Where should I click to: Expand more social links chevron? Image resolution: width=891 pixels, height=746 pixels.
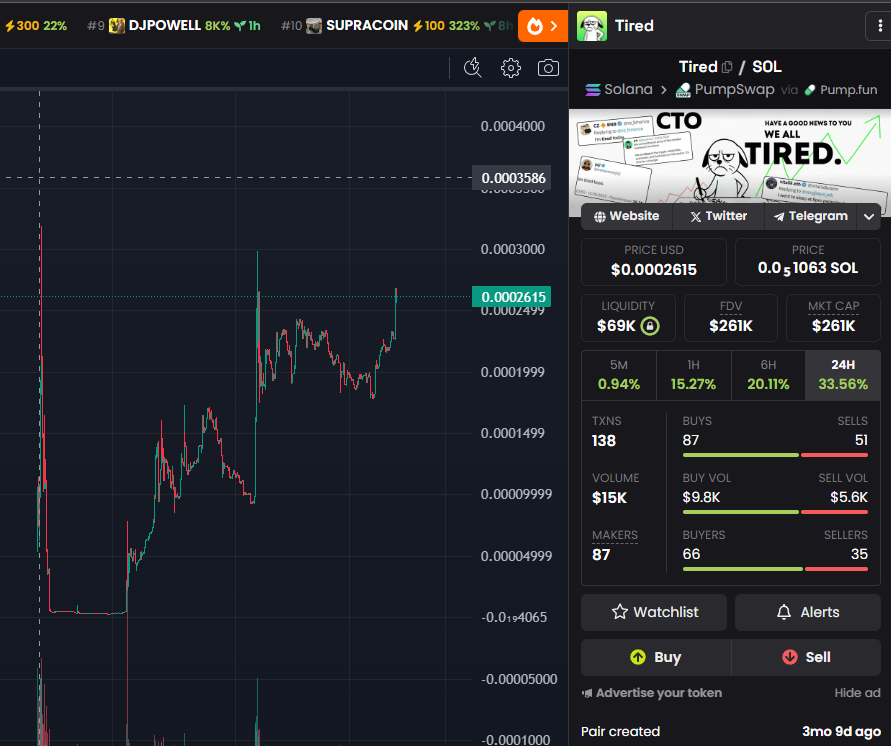click(869, 216)
